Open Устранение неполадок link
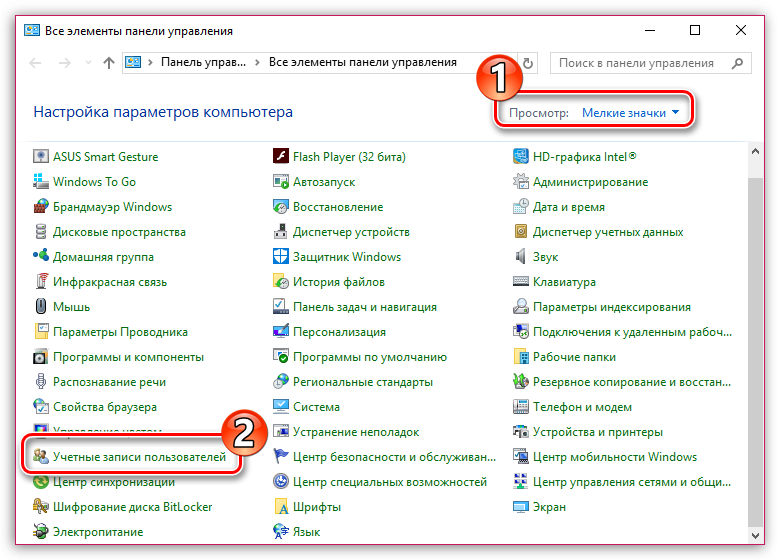 356,431
